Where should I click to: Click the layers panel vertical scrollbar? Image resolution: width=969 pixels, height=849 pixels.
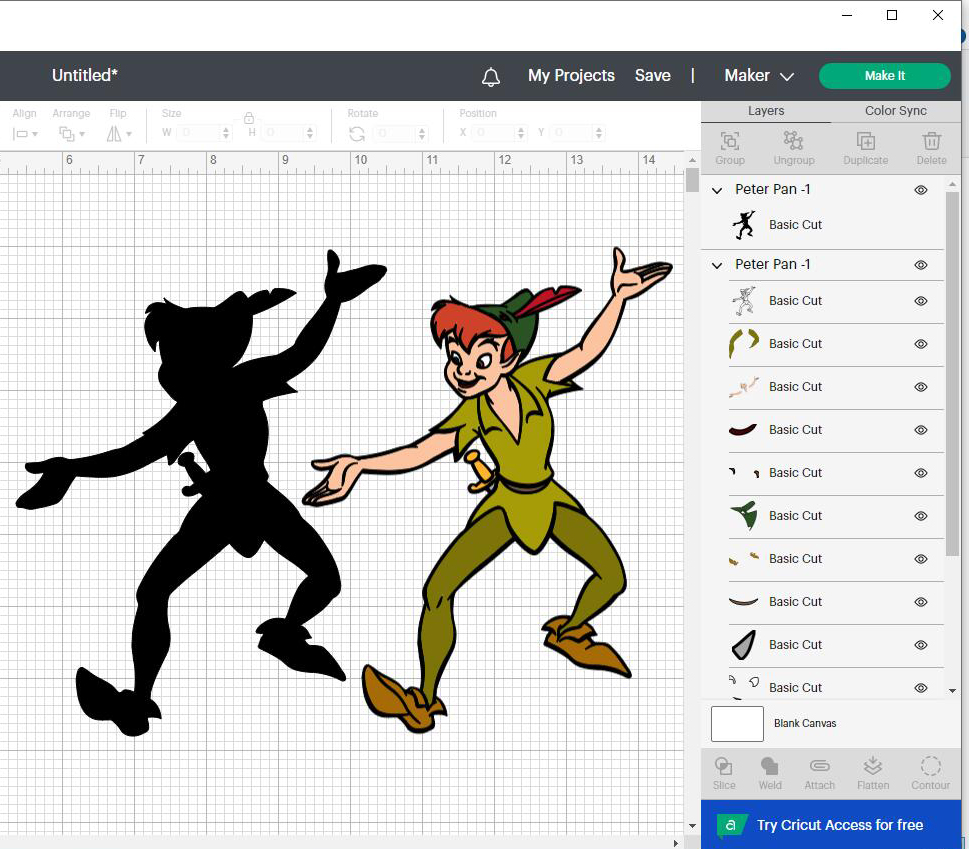tap(952, 373)
